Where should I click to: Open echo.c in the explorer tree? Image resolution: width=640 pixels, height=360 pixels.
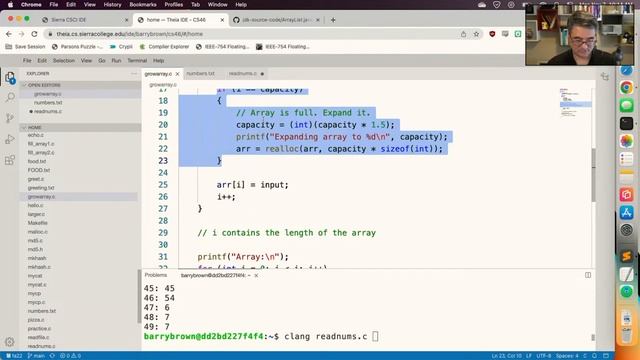pyautogui.click(x=36, y=135)
